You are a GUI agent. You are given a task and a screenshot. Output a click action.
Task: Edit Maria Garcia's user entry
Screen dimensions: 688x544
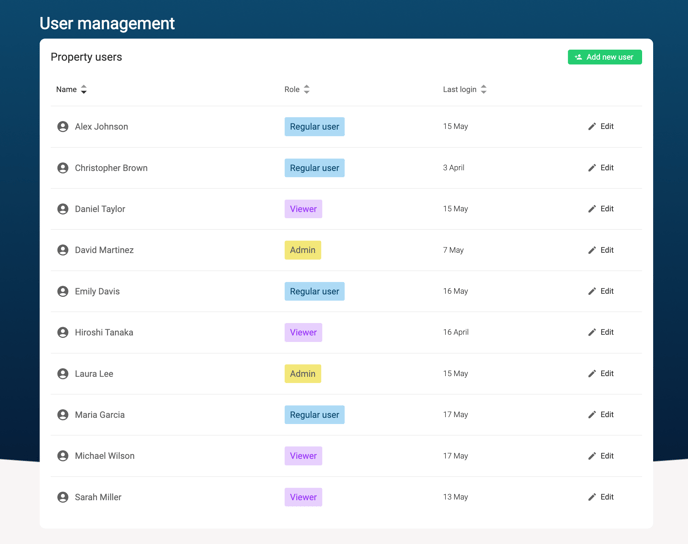pyautogui.click(x=601, y=415)
